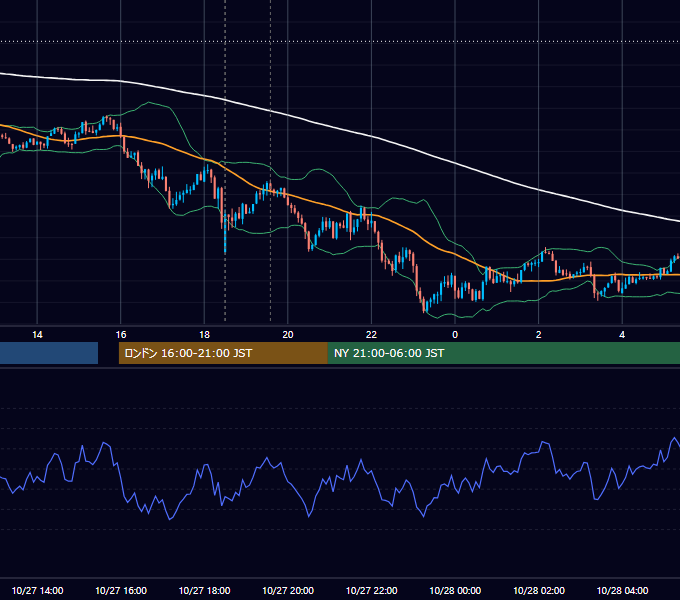Click the 10/27 16:00 time label
Image resolution: width=680 pixels, height=600 pixels.
pyautogui.click(x=121, y=590)
